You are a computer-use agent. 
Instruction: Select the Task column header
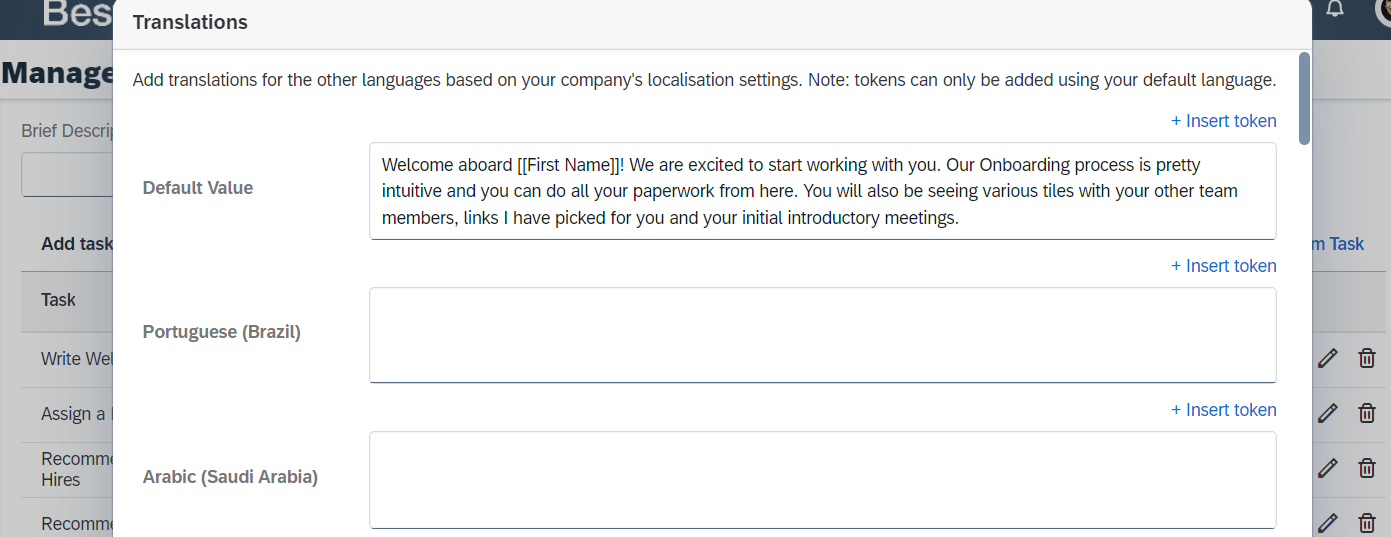click(x=59, y=299)
